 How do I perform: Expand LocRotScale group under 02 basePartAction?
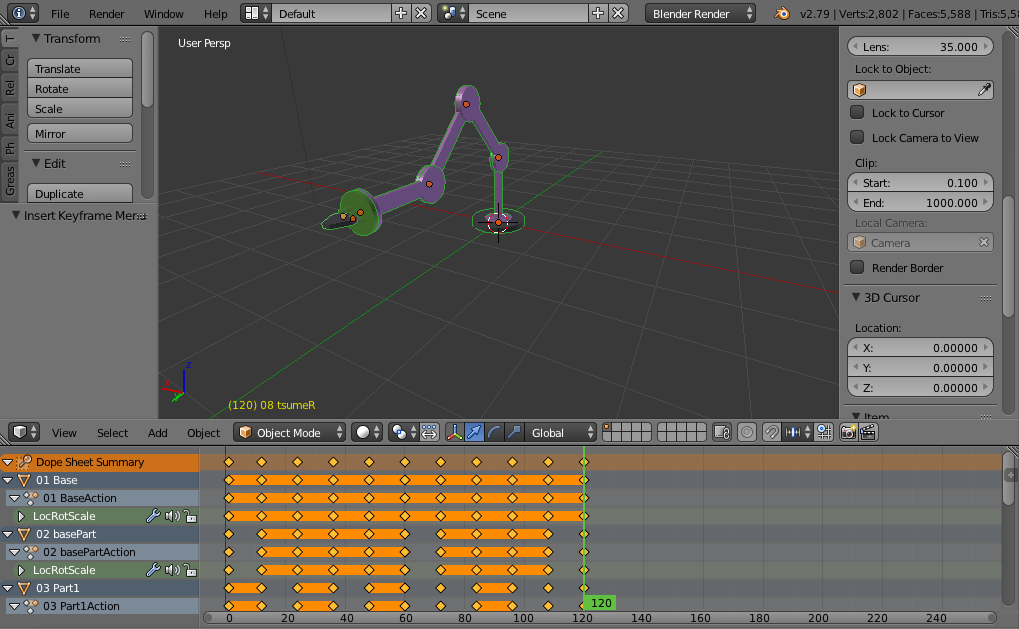[21, 570]
